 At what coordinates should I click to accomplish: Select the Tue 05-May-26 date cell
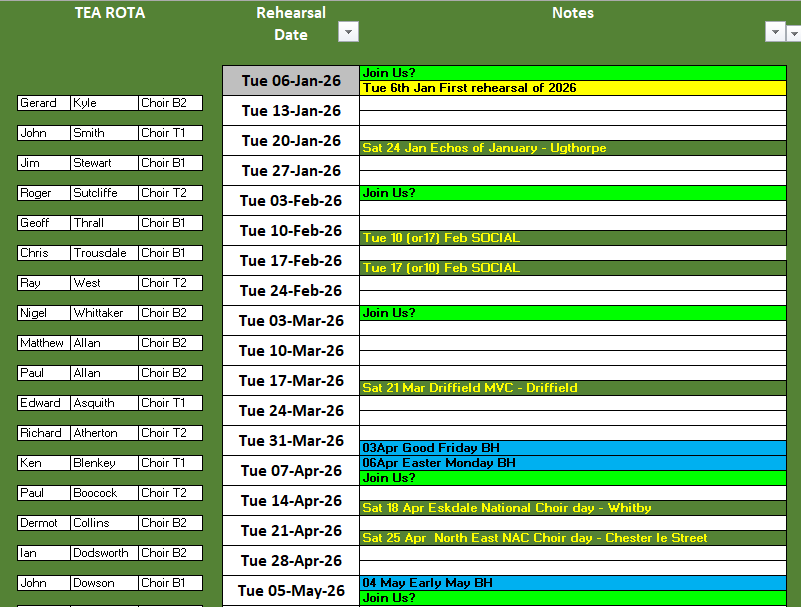(290, 591)
